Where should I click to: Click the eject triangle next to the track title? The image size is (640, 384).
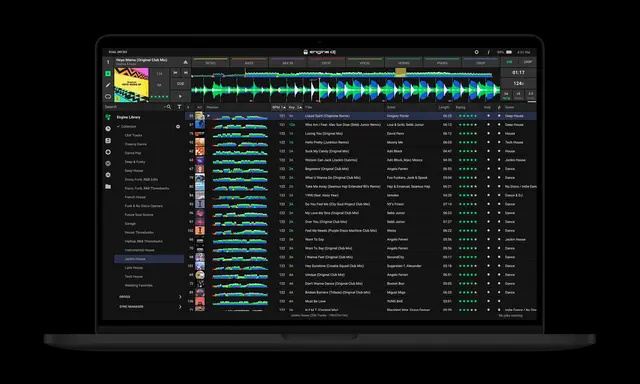tap(185, 62)
